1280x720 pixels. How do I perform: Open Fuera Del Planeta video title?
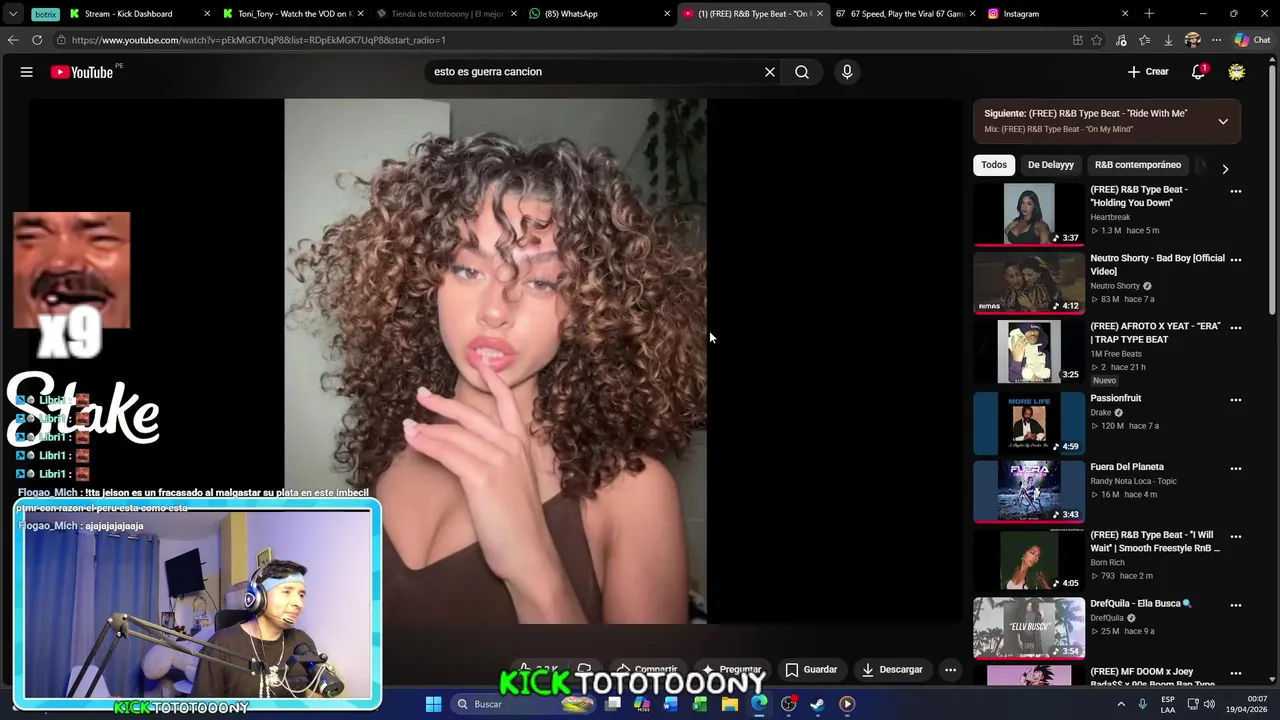click(x=1127, y=467)
